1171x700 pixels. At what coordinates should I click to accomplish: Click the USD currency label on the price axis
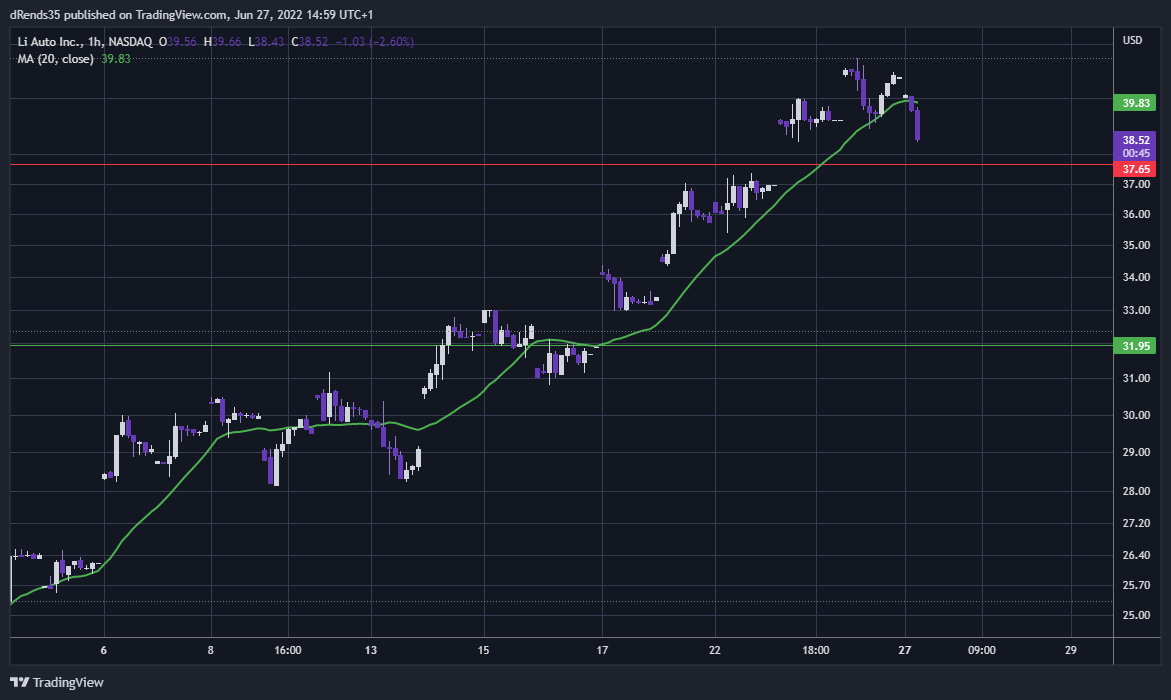click(x=1132, y=40)
